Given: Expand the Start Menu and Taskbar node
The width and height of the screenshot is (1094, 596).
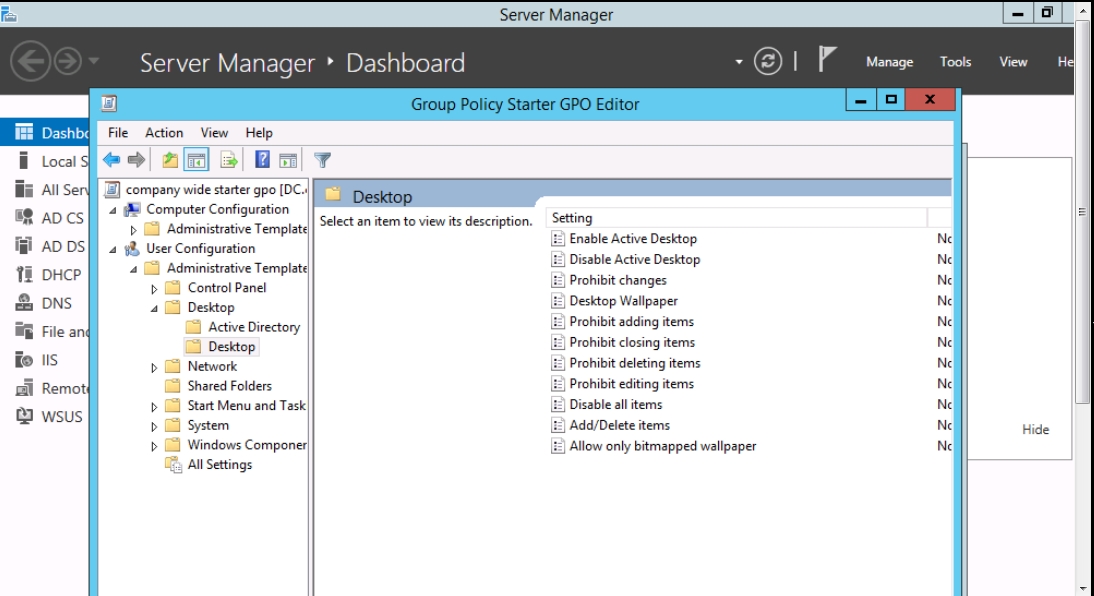Looking at the screenshot, I should 154,406.
